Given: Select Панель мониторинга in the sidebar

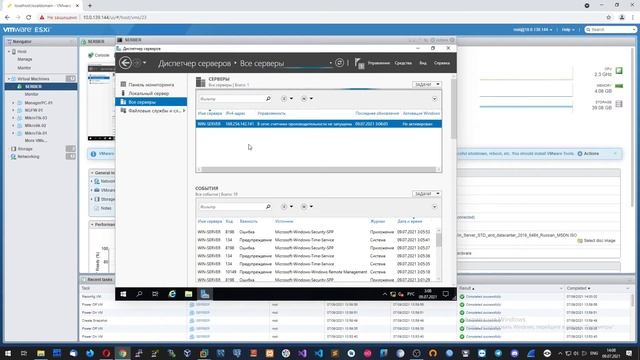Looking at the screenshot, I should click(151, 84).
